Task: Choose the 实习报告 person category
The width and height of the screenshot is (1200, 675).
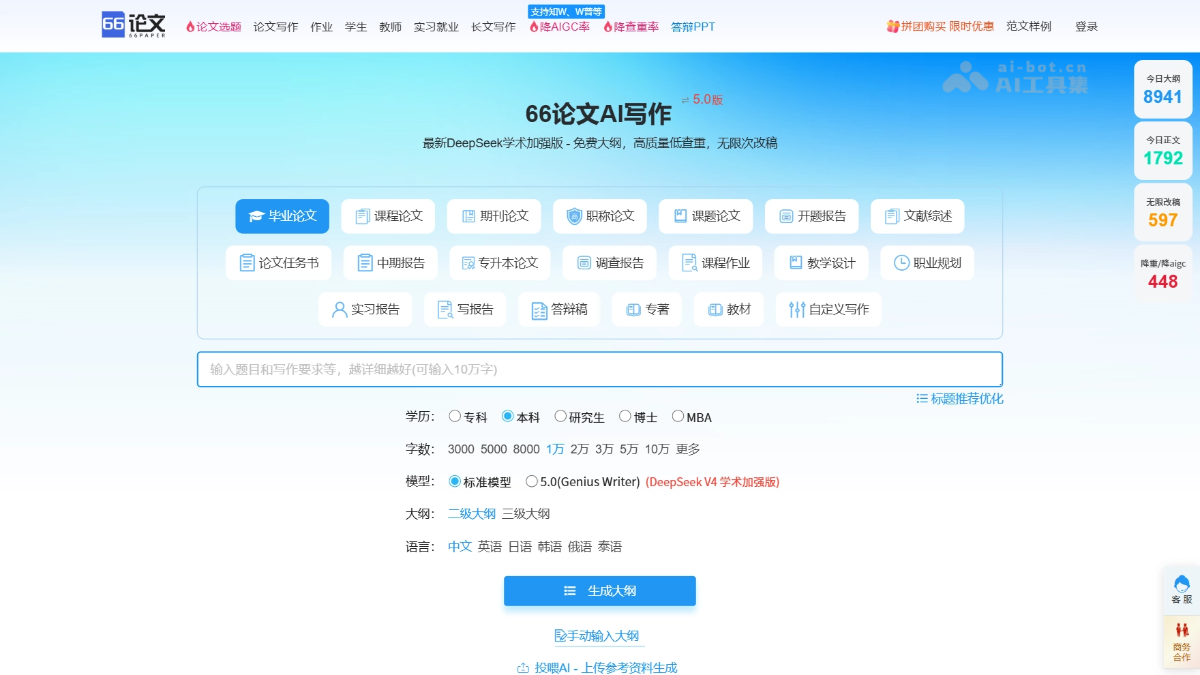Action: pyautogui.click(x=365, y=309)
